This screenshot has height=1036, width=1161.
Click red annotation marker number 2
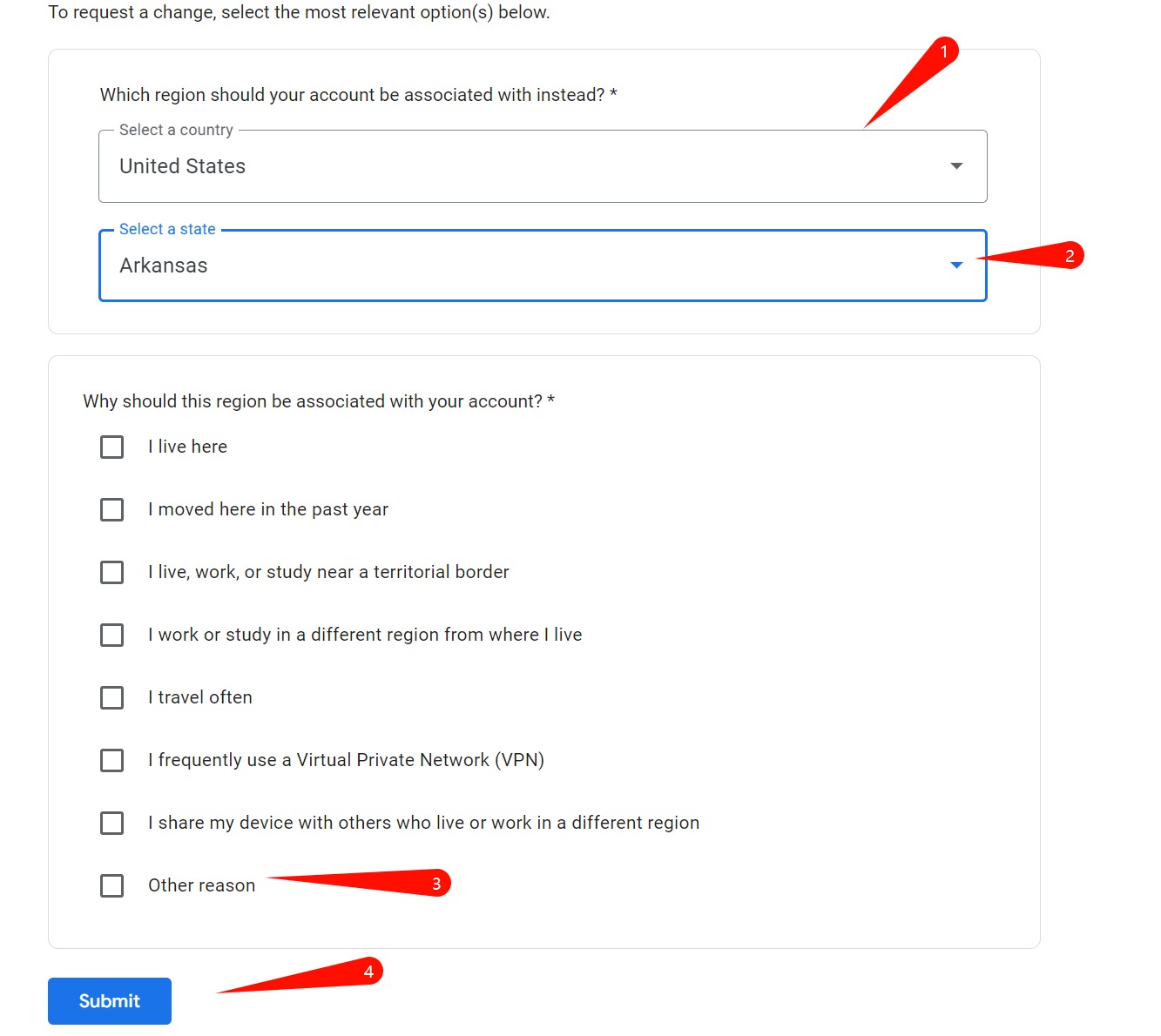pos(1070,256)
